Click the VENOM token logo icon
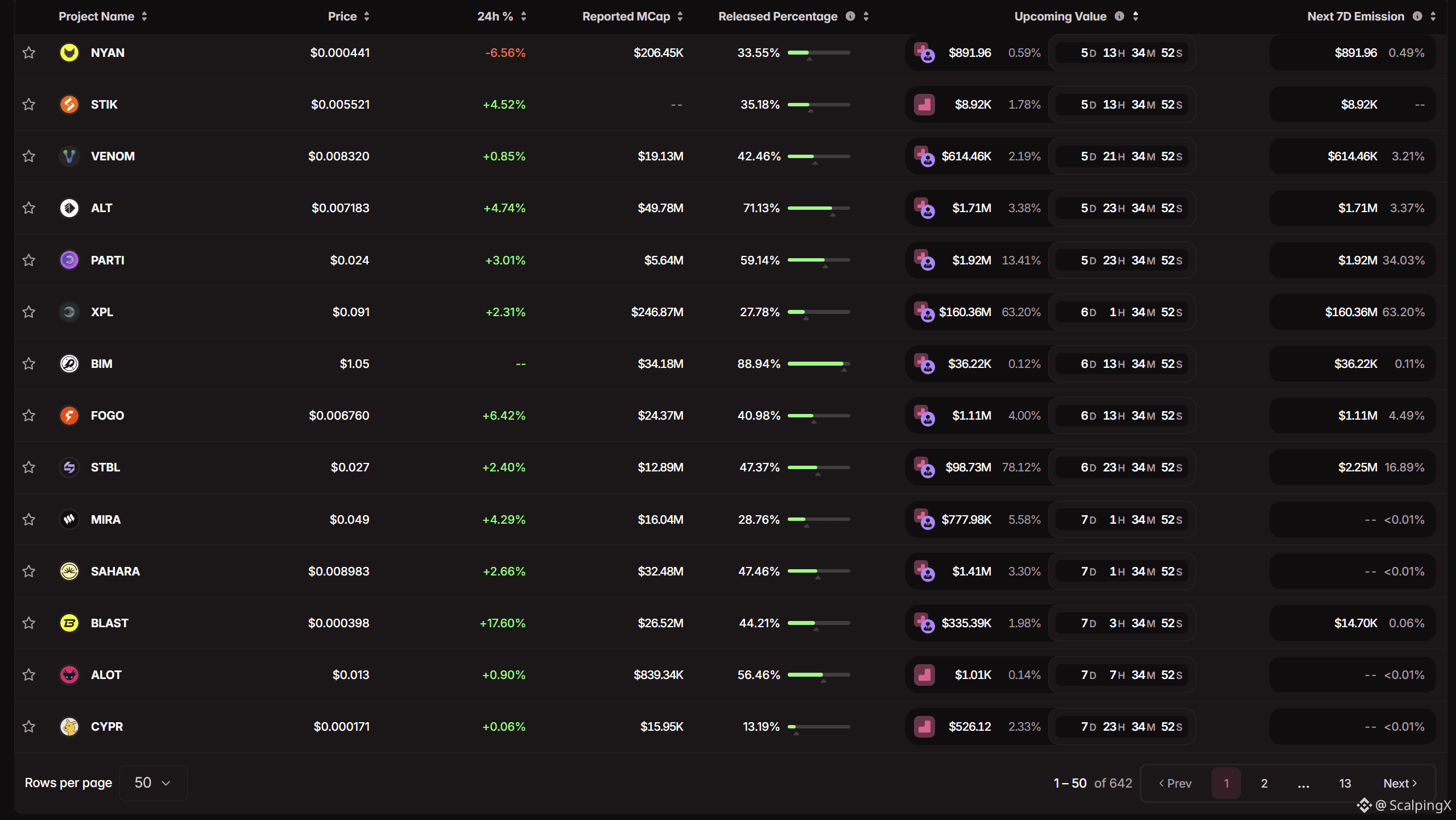This screenshot has height=820, width=1456. click(x=69, y=156)
